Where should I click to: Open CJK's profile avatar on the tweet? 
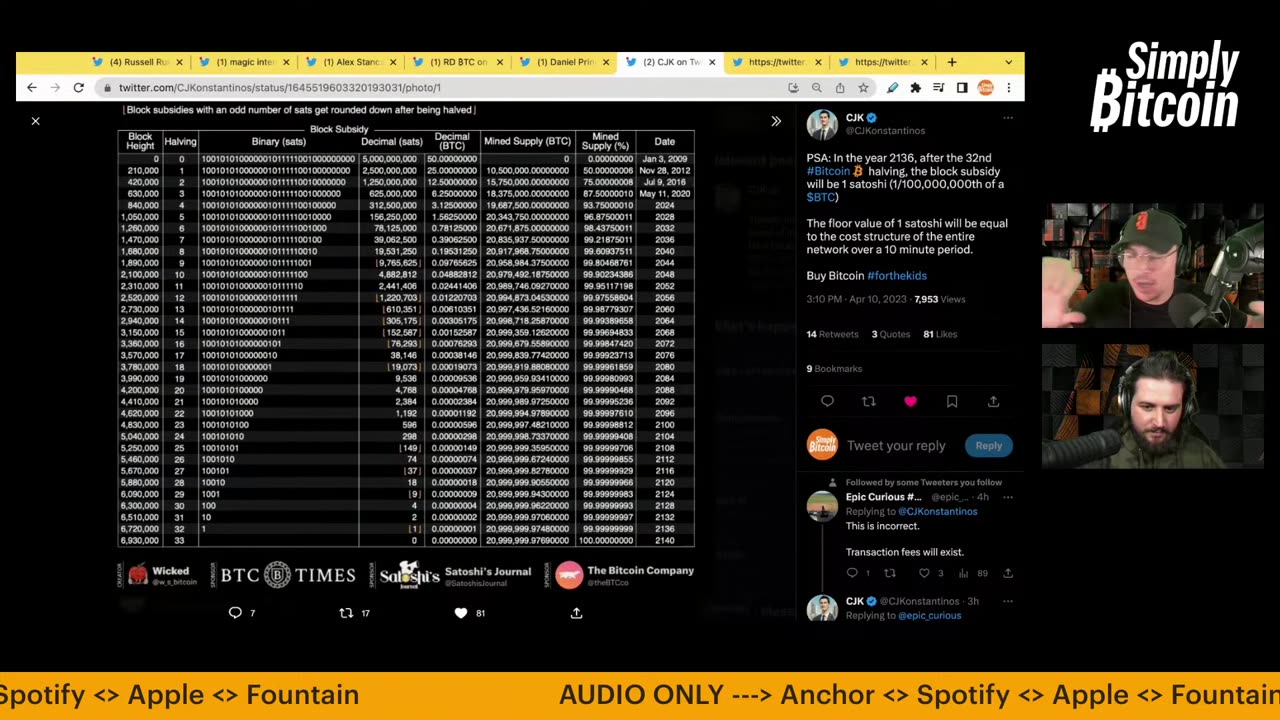pyautogui.click(x=822, y=124)
